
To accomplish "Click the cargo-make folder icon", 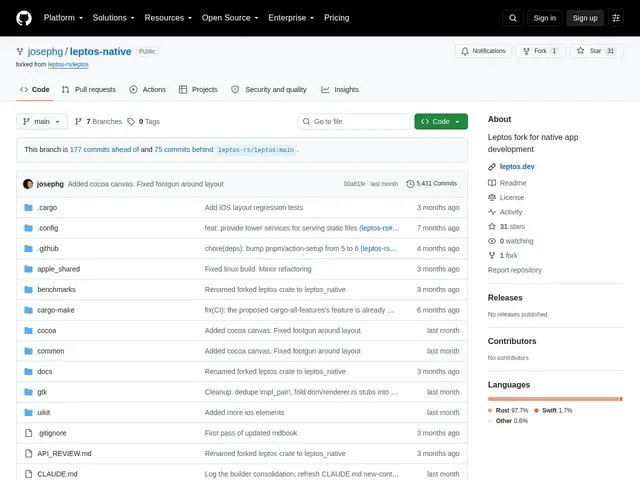I will [x=28, y=310].
